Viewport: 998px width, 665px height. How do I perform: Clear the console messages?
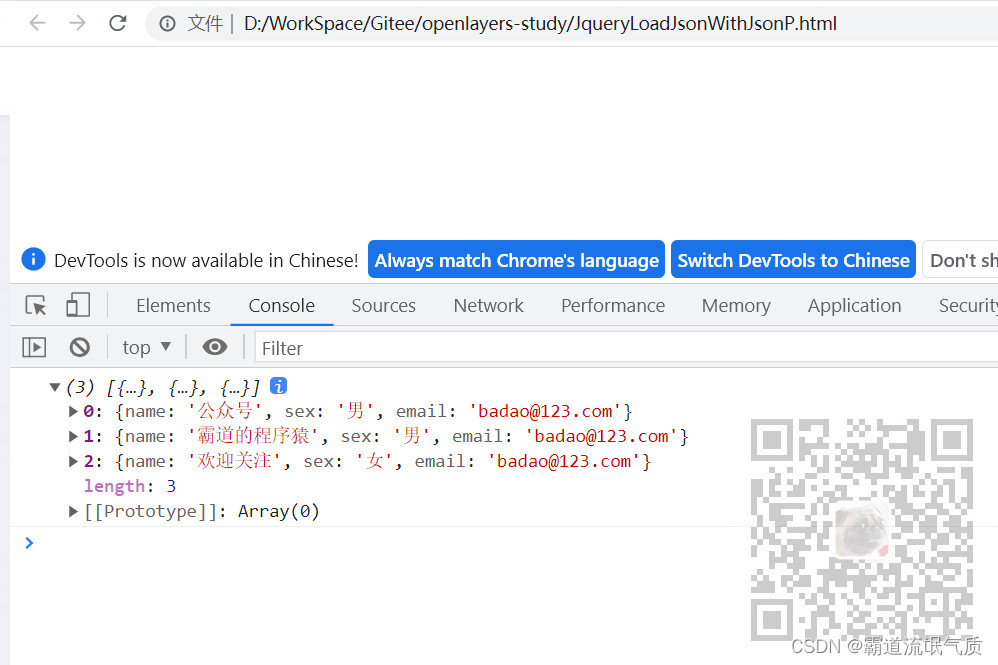coord(80,347)
